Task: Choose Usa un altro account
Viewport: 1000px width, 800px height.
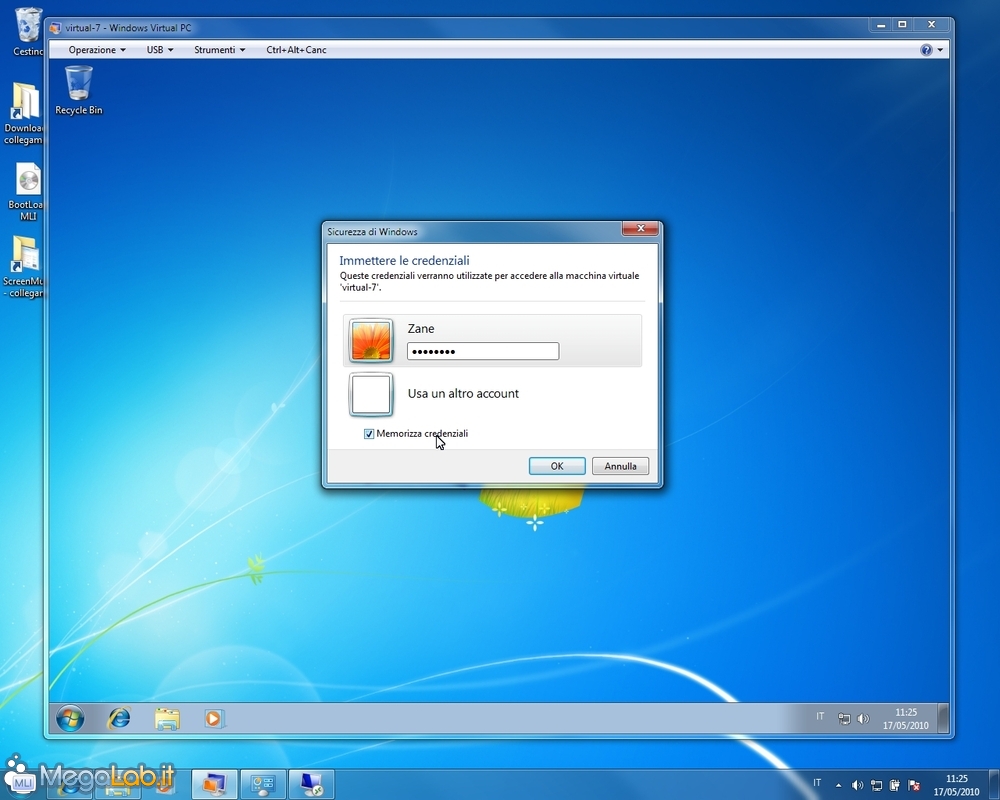Action: coord(463,394)
